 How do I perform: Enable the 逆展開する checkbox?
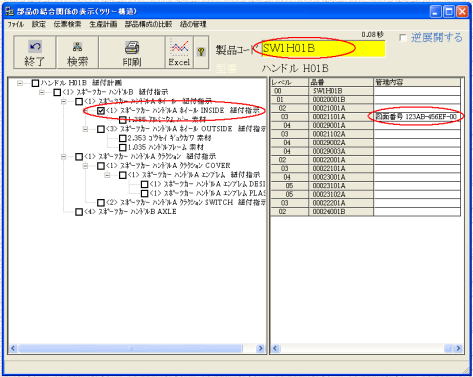tap(403, 38)
